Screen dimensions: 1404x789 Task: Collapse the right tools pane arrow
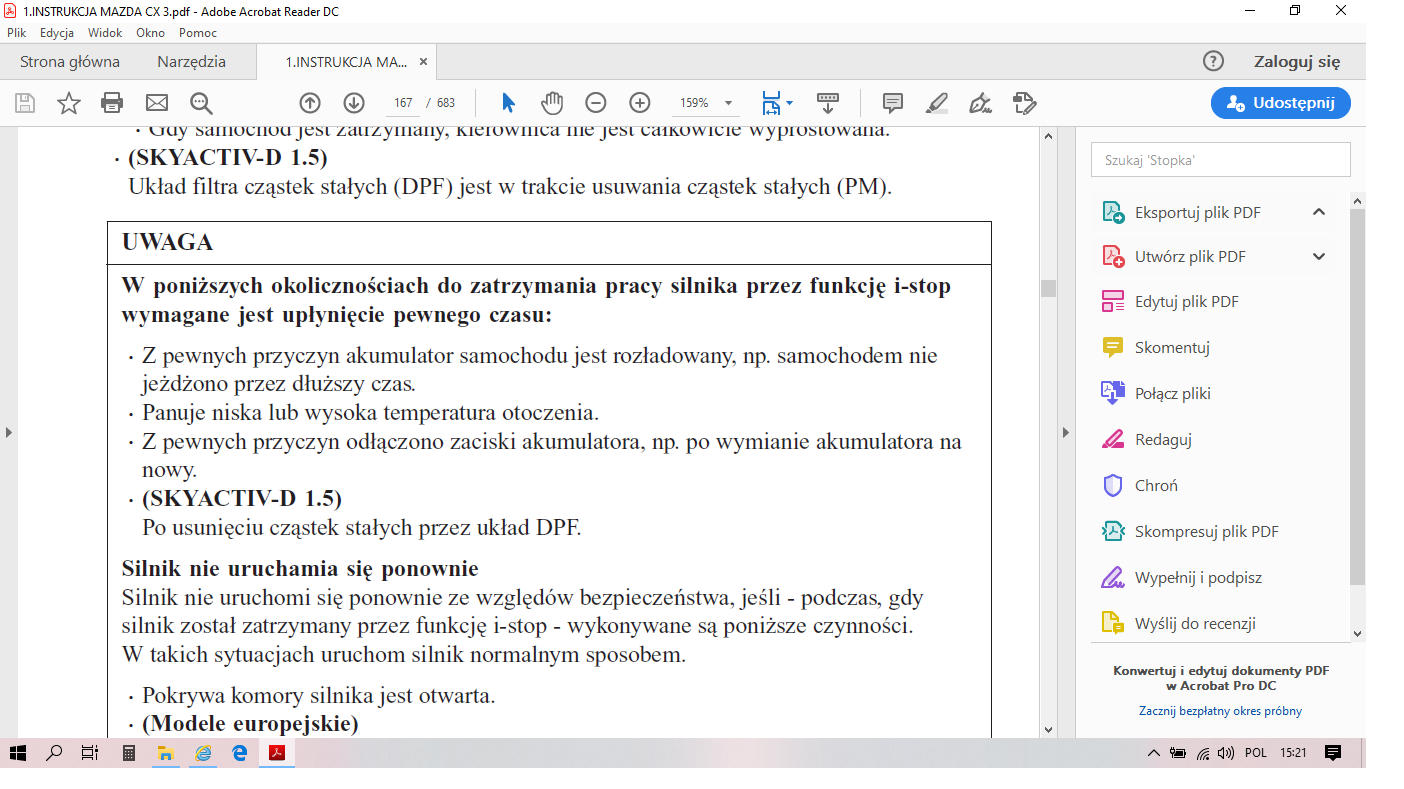coord(1065,432)
